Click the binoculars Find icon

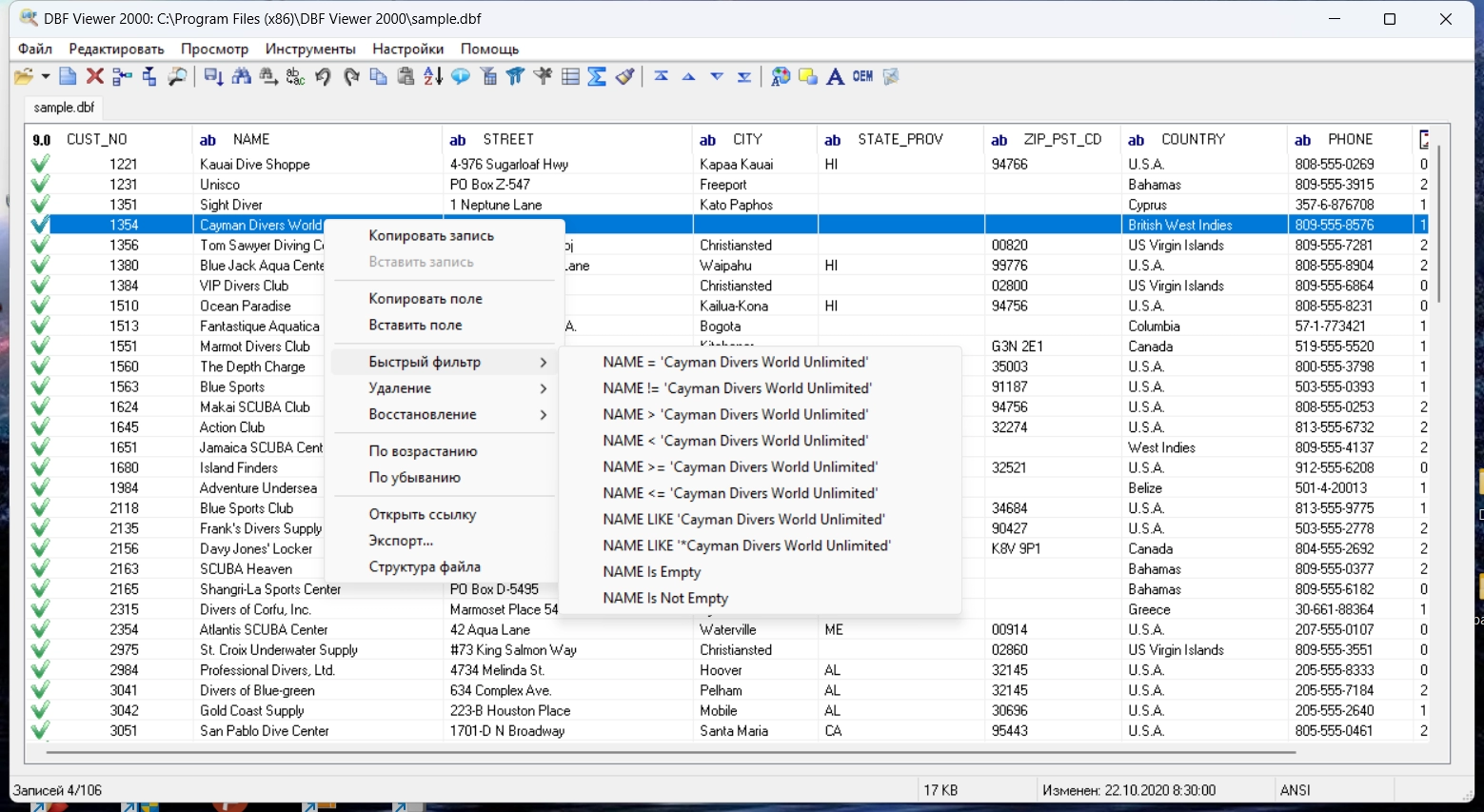pos(242,77)
